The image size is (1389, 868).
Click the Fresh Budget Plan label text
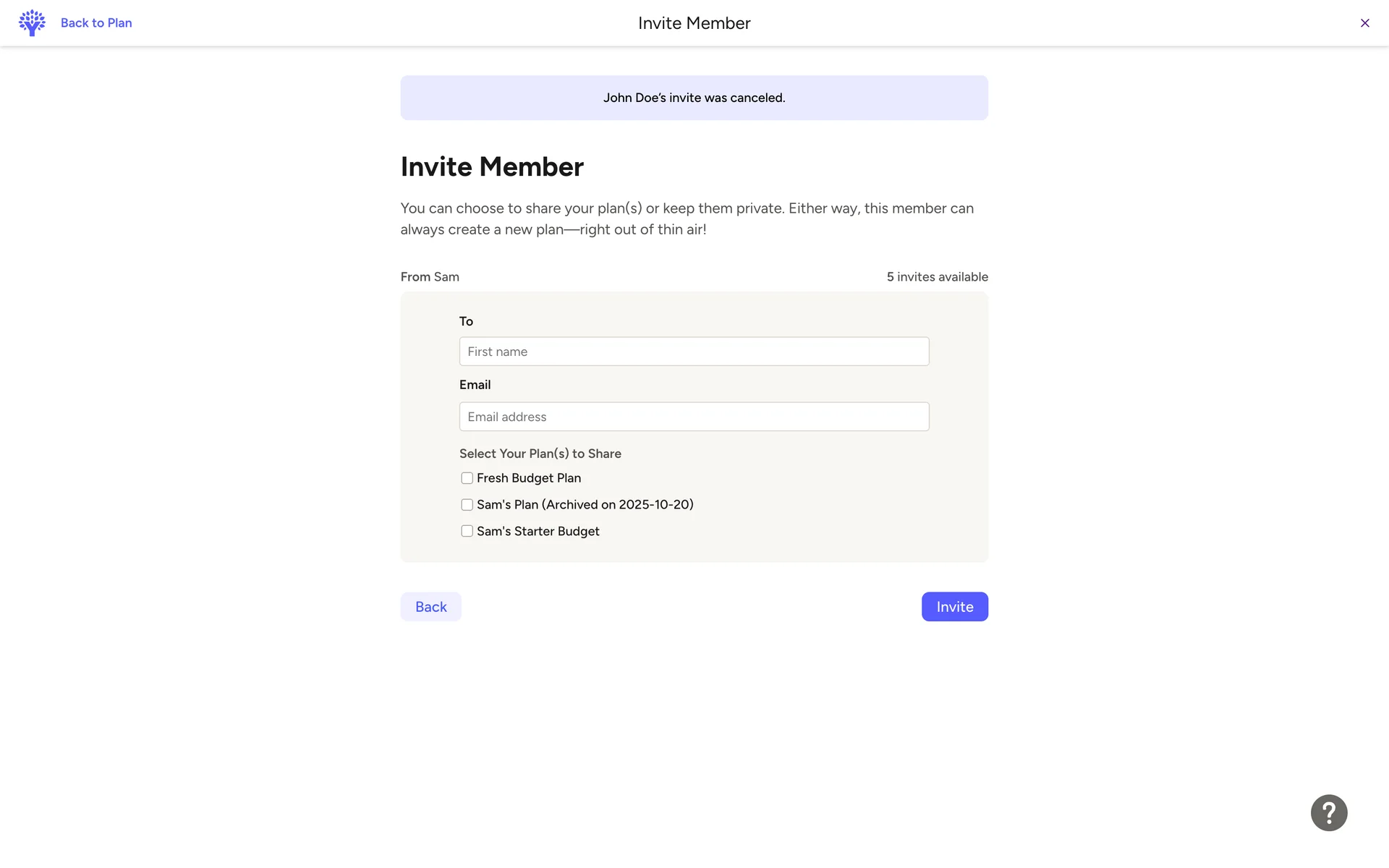529,478
